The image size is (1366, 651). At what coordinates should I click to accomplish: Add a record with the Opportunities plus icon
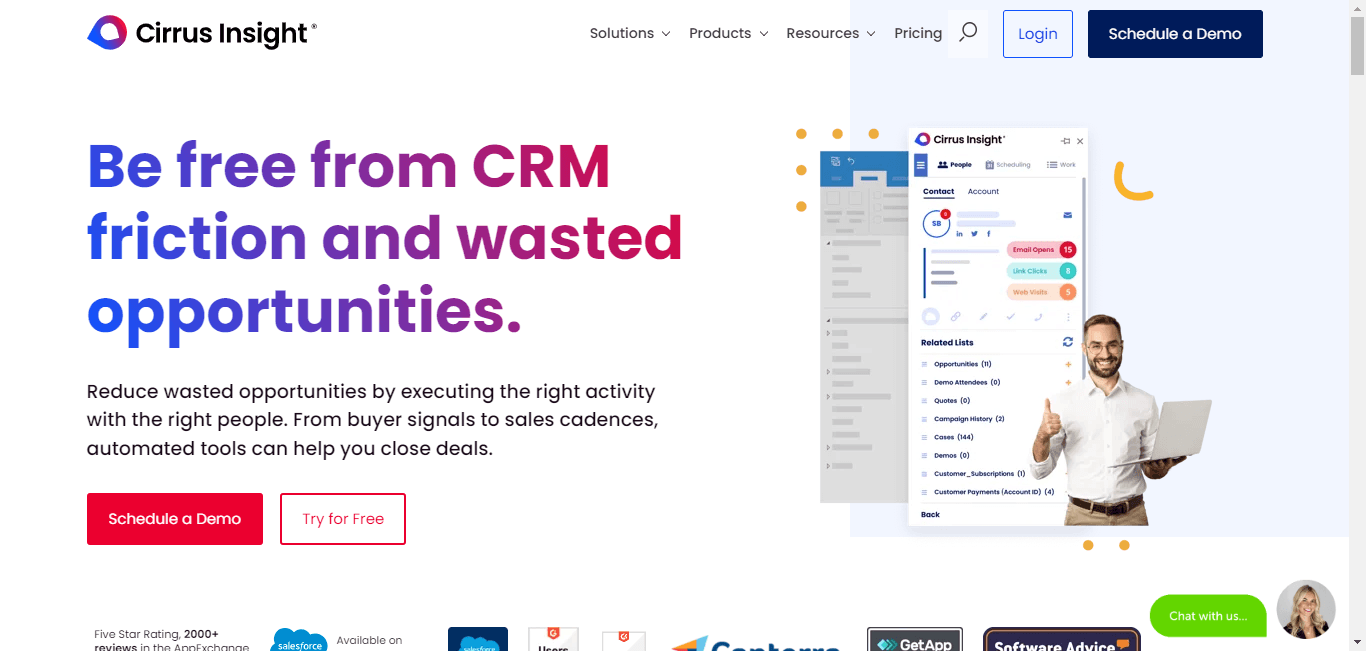tap(1069, 363)
